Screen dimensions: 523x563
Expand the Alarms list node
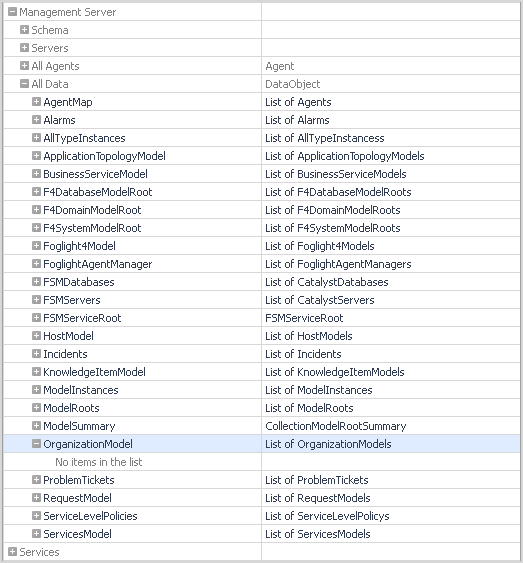tap(36, 120)
